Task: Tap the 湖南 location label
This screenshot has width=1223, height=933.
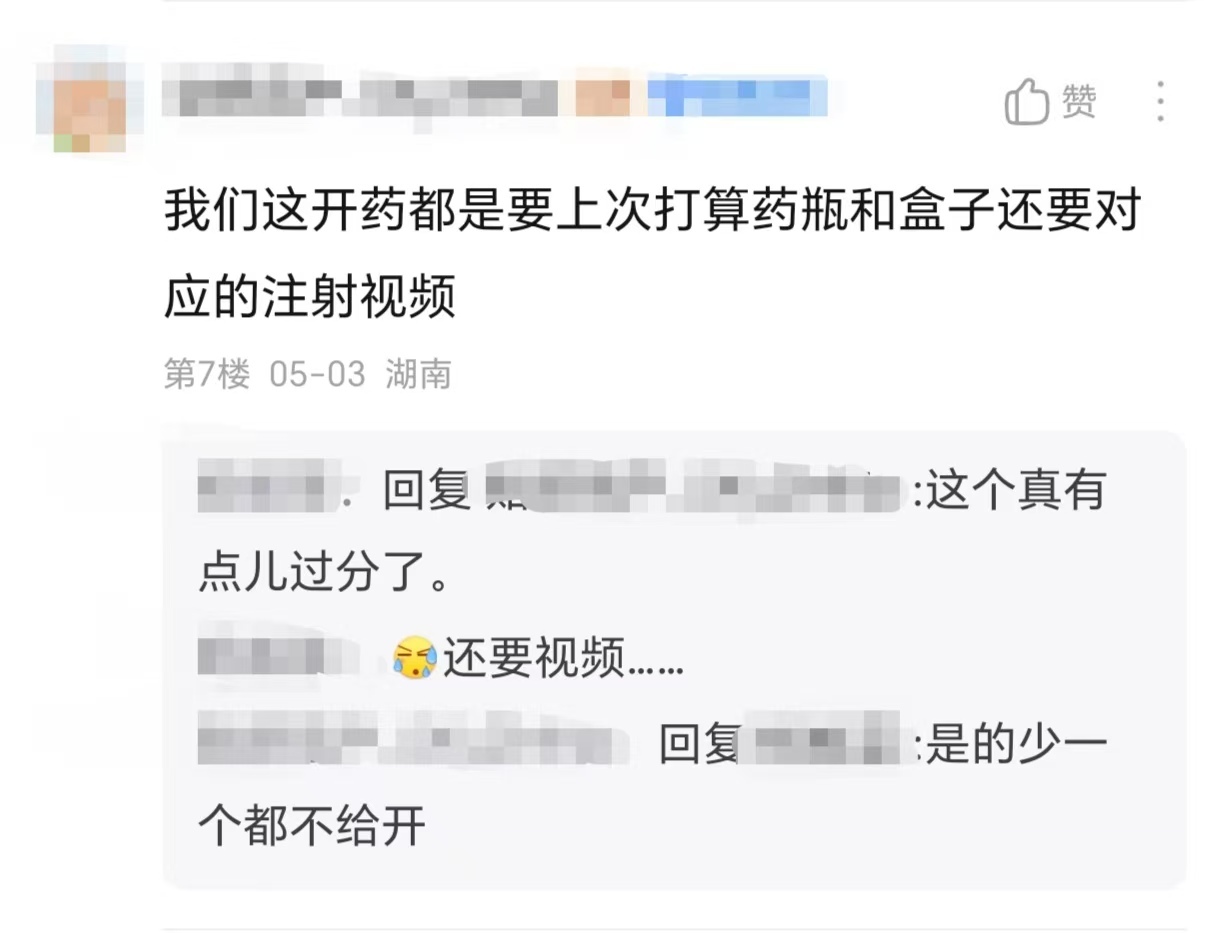Action: point(418,375)
